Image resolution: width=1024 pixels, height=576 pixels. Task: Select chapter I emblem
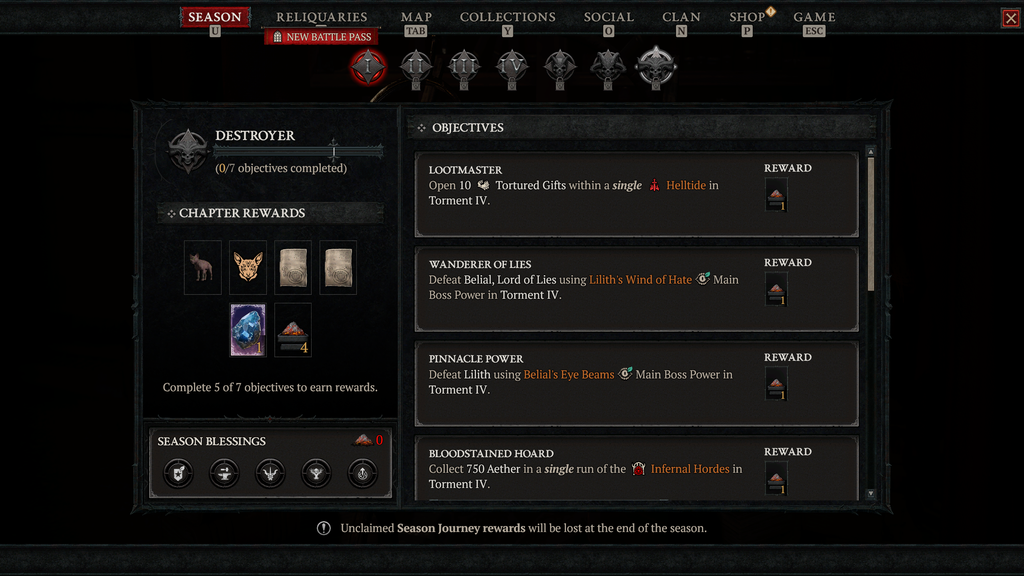pos(368,67)
